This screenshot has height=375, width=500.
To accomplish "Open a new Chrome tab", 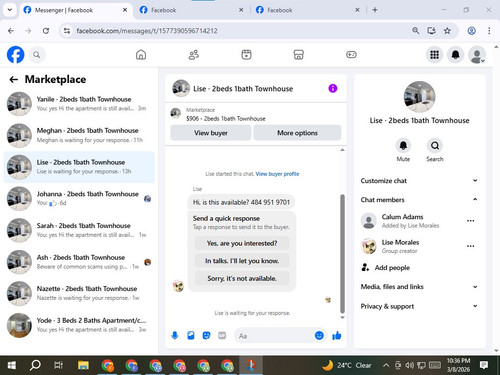I will click(375, 10).
